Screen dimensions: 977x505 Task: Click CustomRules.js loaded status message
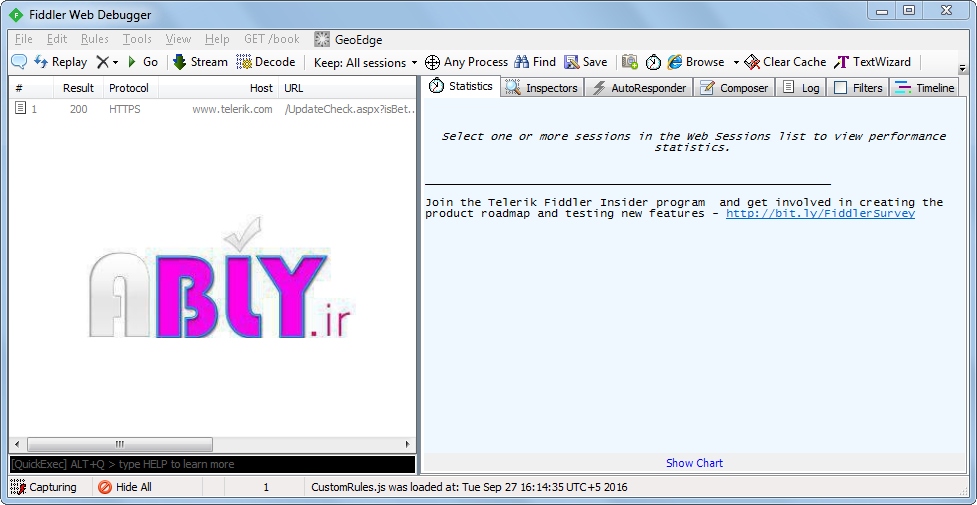coord(469,488)
